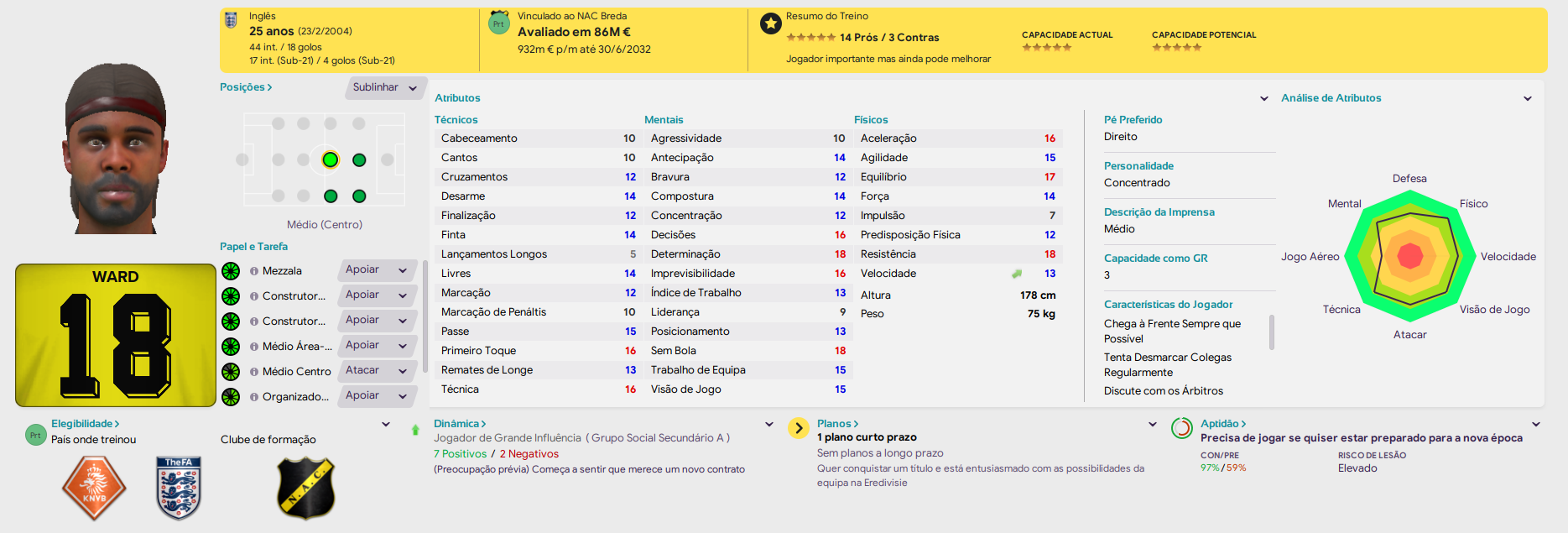Screen dimensions: 1568x533
Task: Click the yellow Planos arrow icon
Action: click(799, 428)
